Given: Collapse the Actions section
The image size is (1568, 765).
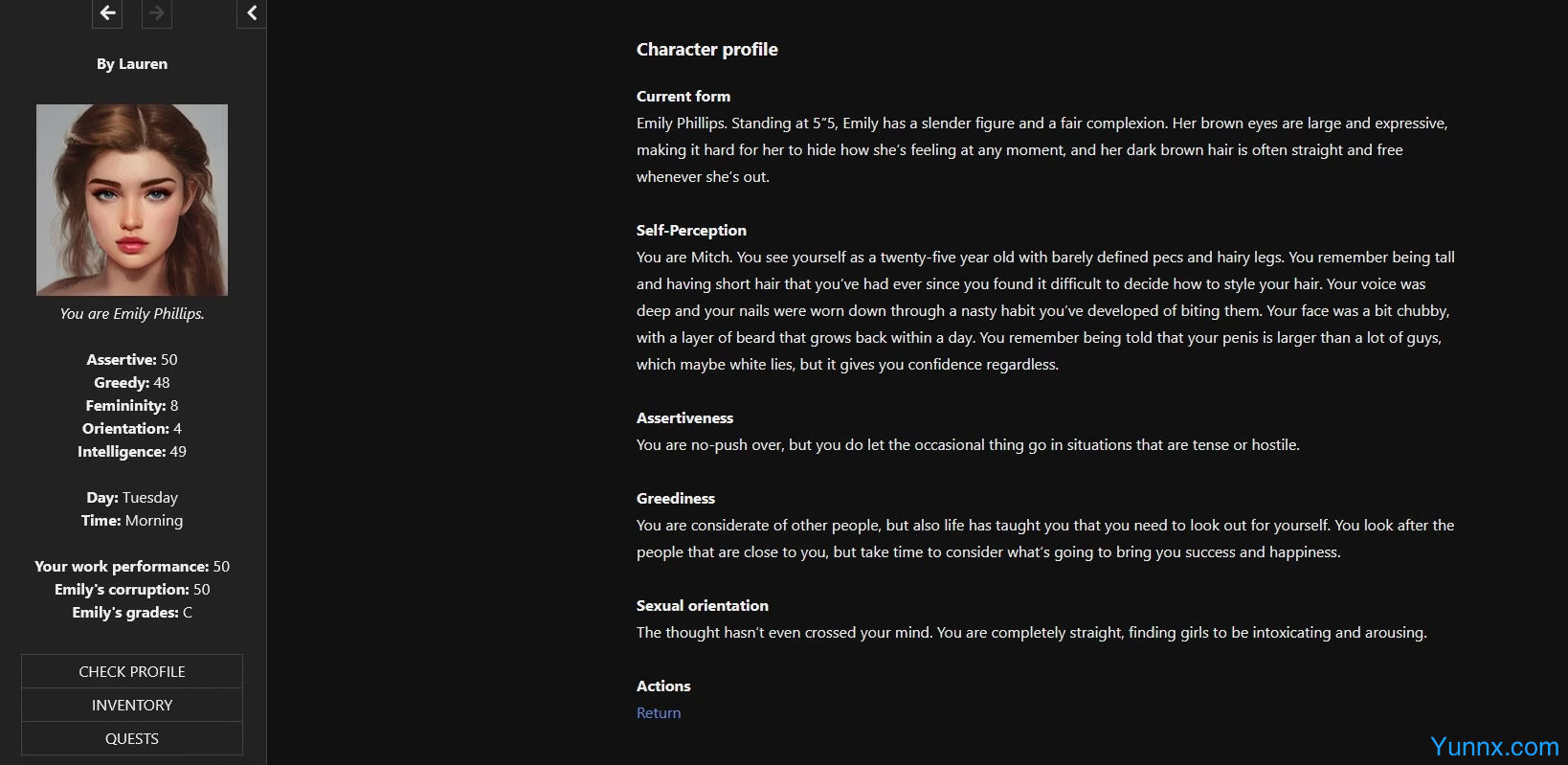Looking at the screenshot, I should point(663,686).
